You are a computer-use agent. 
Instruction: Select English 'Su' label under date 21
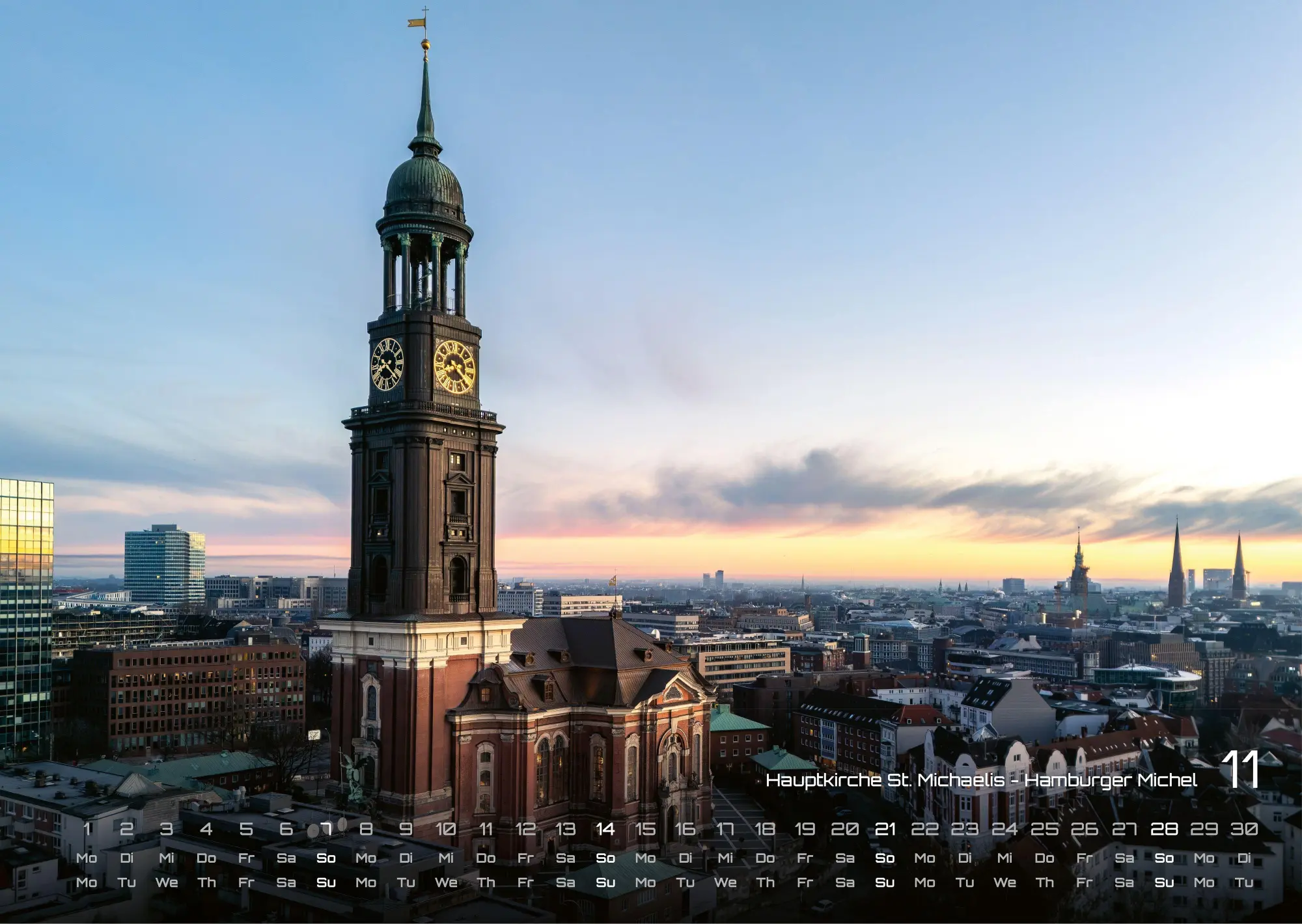tap(885, 883)
